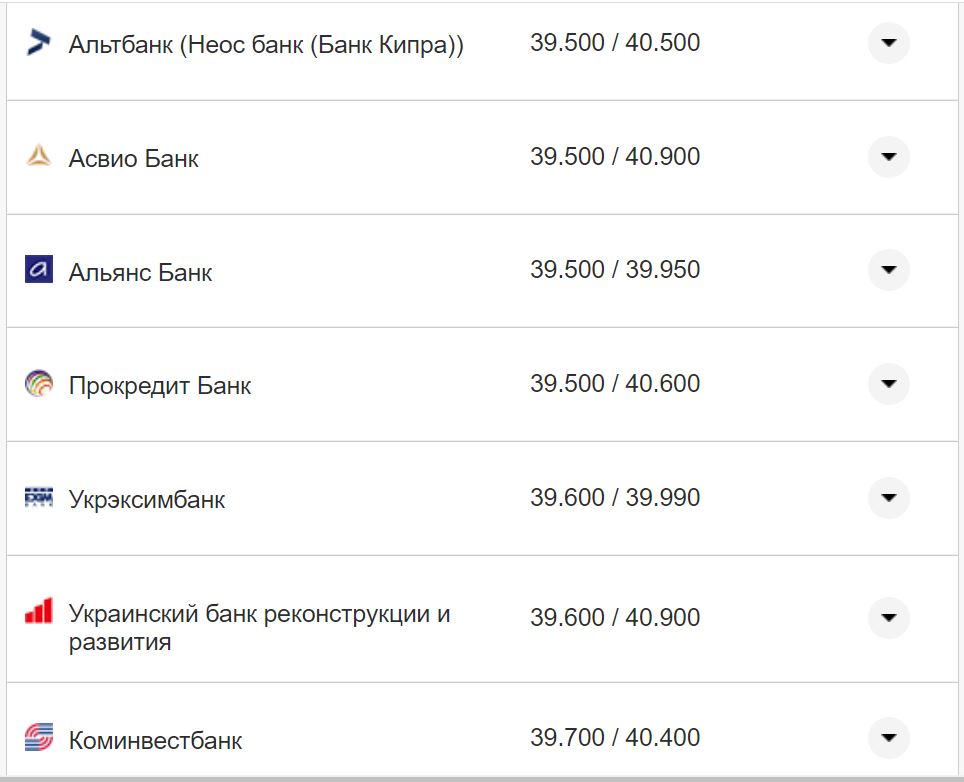The image size is (964, 782).
Task: Open the Укрэксимбанк dropdown arrow
Action: click(x=888, y=497)
